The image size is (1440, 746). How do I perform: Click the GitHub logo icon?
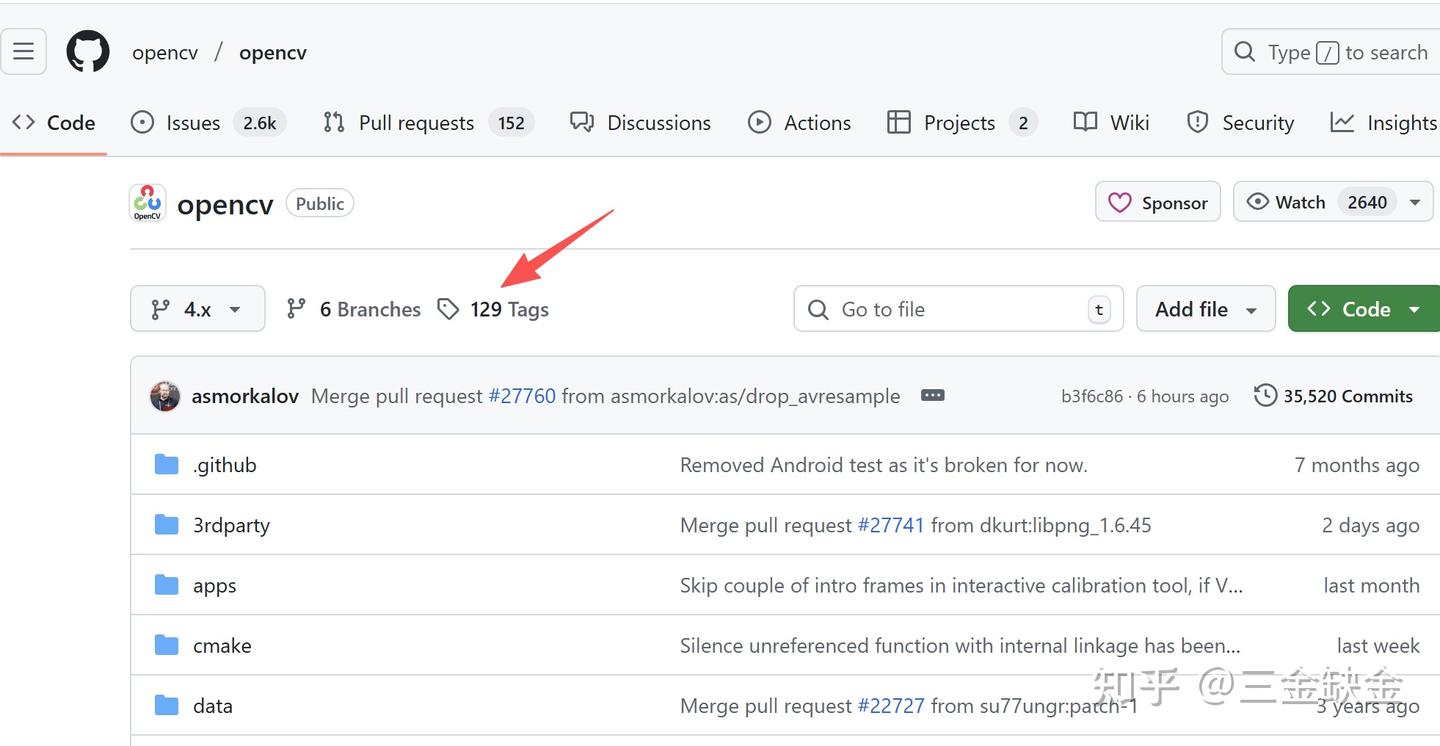point(88,52)
